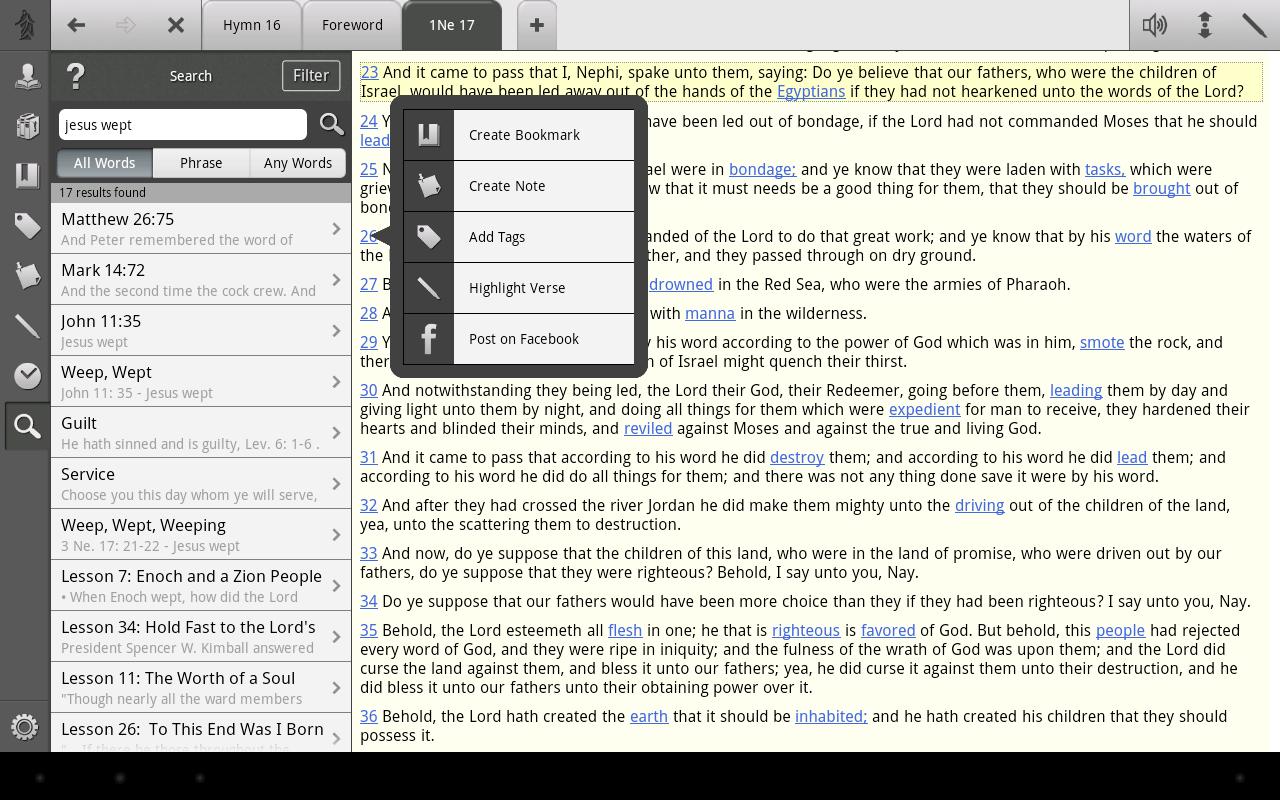Viewport: 1280px width, 800px height.
Task: Open the highlights sidebar icon
Action: click(27, 326)
